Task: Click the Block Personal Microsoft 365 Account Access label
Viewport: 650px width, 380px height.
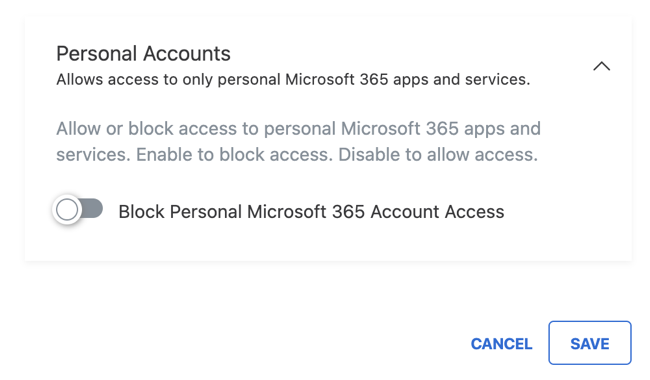Action: tap(311, 212)
